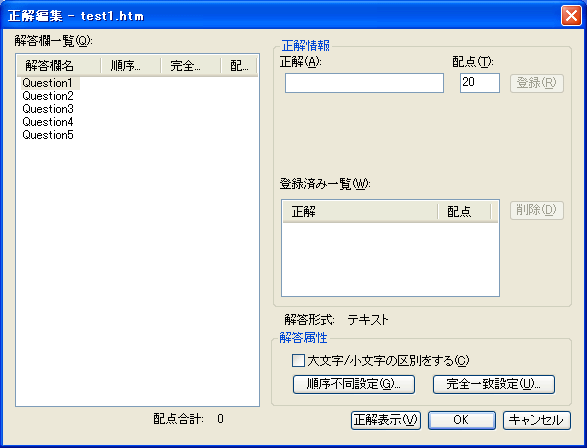Click the 削除(D) delete button
587x448 pixels.
pos(536,210)
